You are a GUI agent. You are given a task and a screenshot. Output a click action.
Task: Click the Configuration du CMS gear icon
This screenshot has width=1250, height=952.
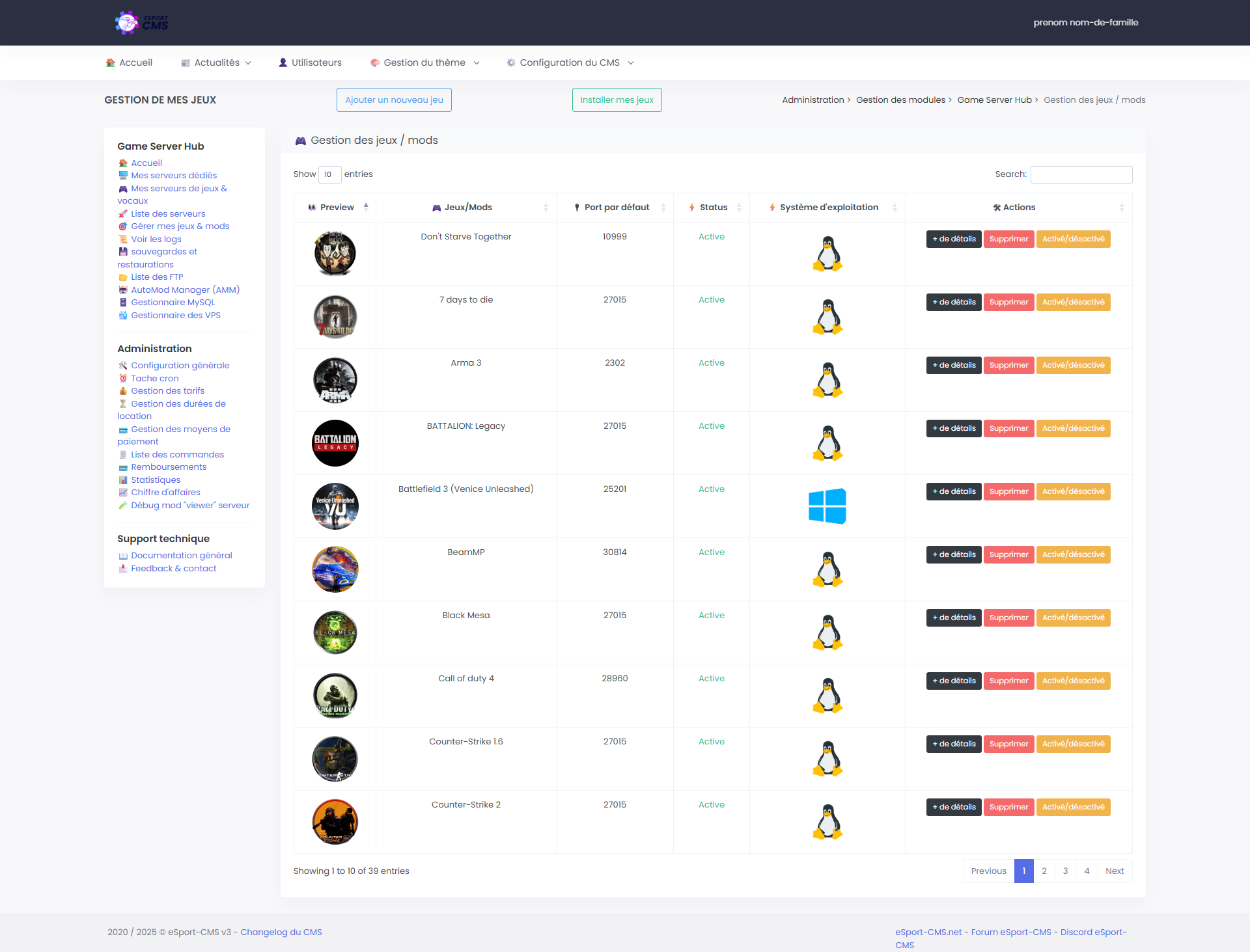511,63
